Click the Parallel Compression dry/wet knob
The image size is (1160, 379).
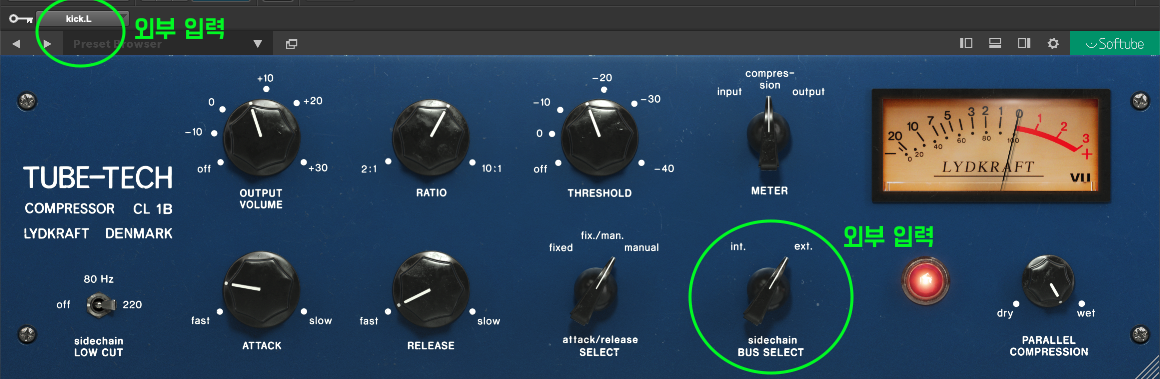1048,281
